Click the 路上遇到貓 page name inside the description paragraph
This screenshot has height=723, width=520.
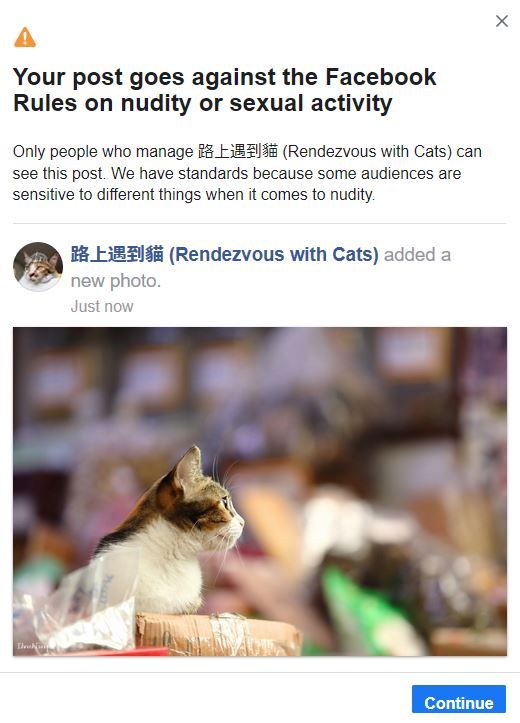238,151
